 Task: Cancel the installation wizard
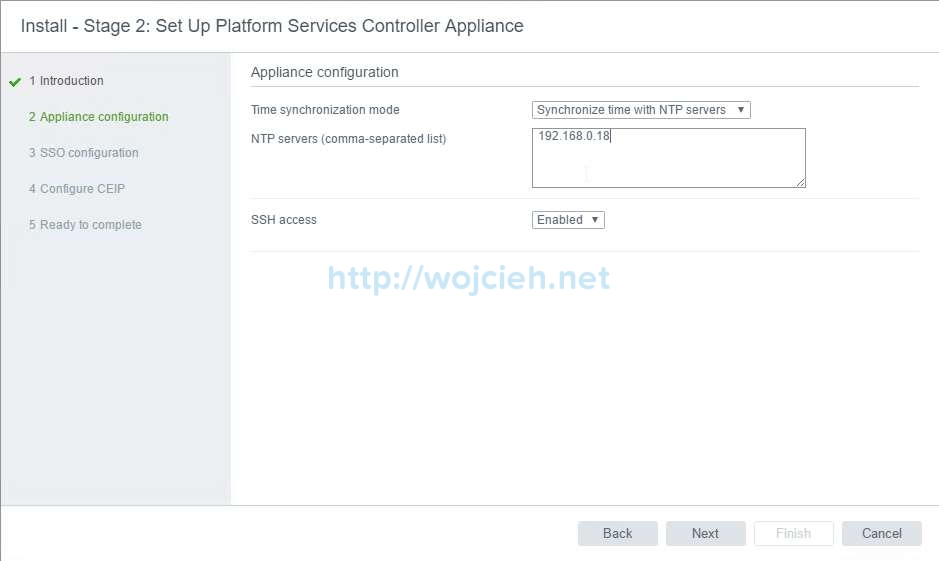click(881, 533)
